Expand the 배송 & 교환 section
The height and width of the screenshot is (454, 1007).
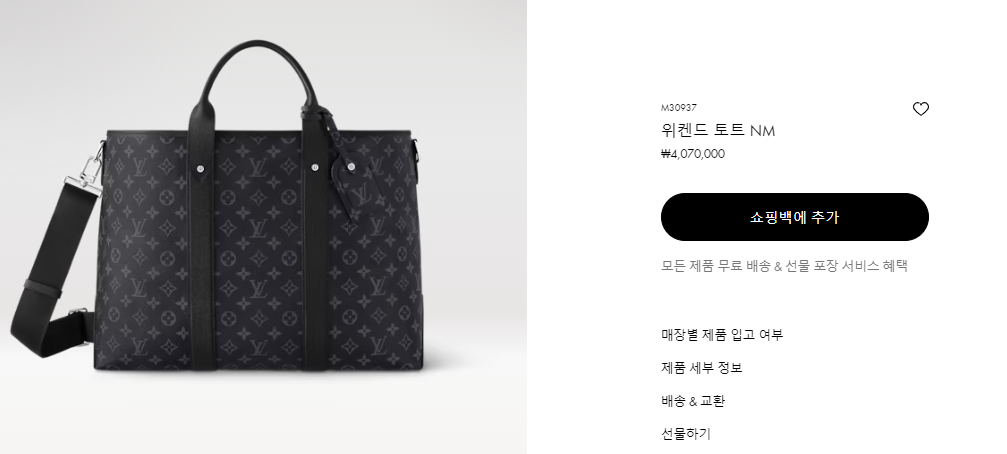(693, 401)
